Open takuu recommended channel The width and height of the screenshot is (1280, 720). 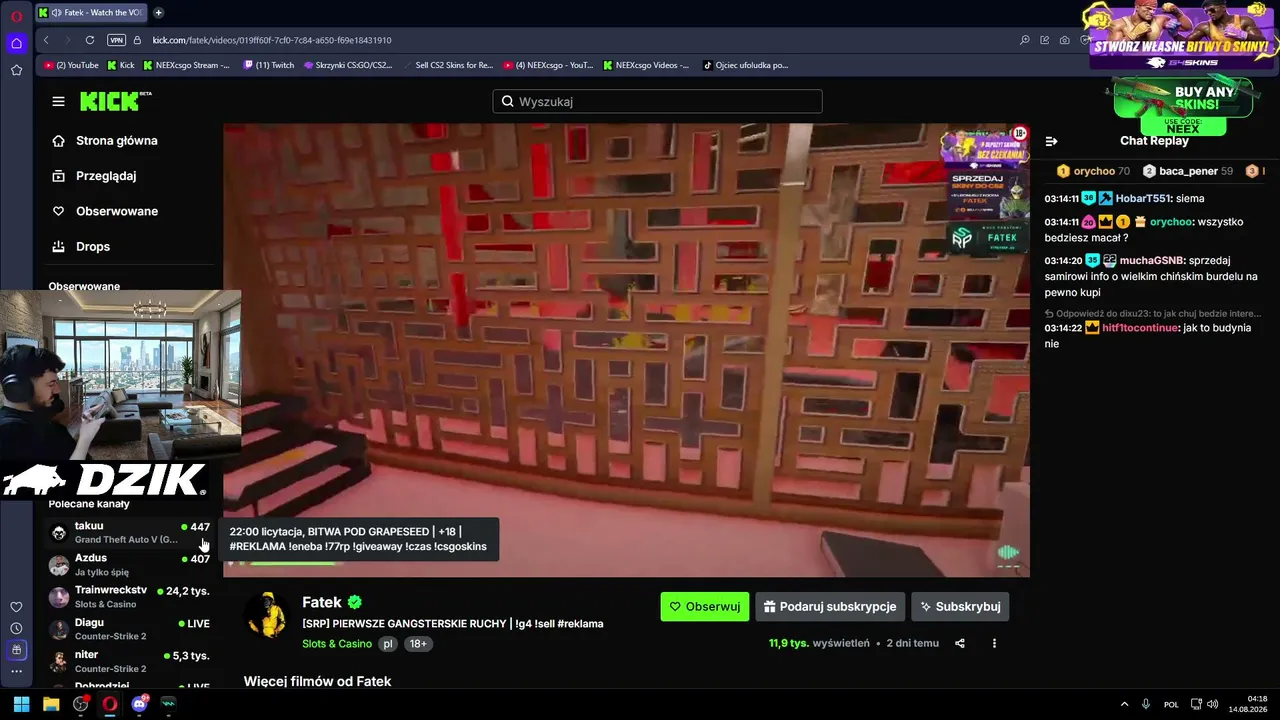[x=130, y=532]
